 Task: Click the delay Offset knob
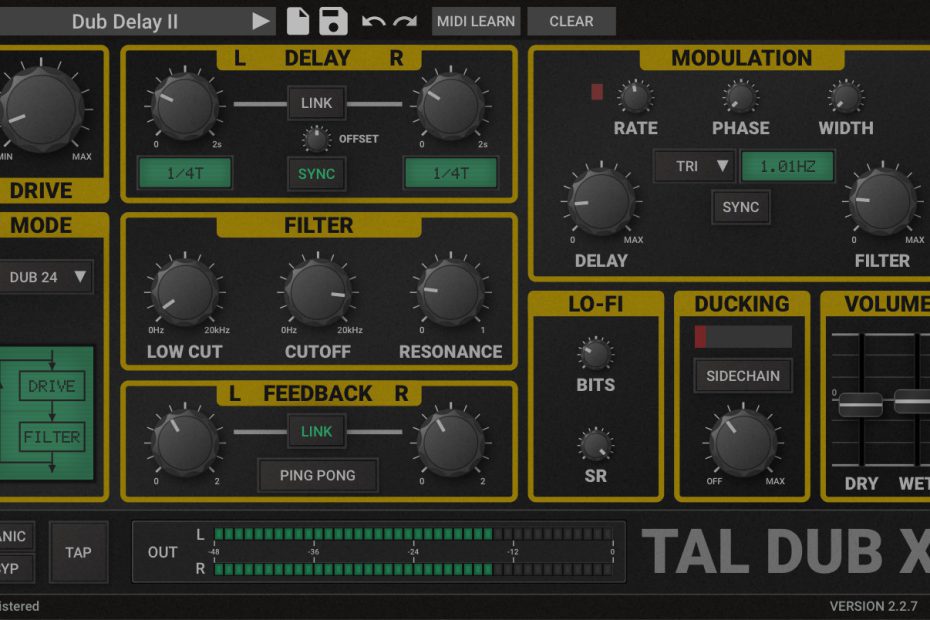(317, 139)
